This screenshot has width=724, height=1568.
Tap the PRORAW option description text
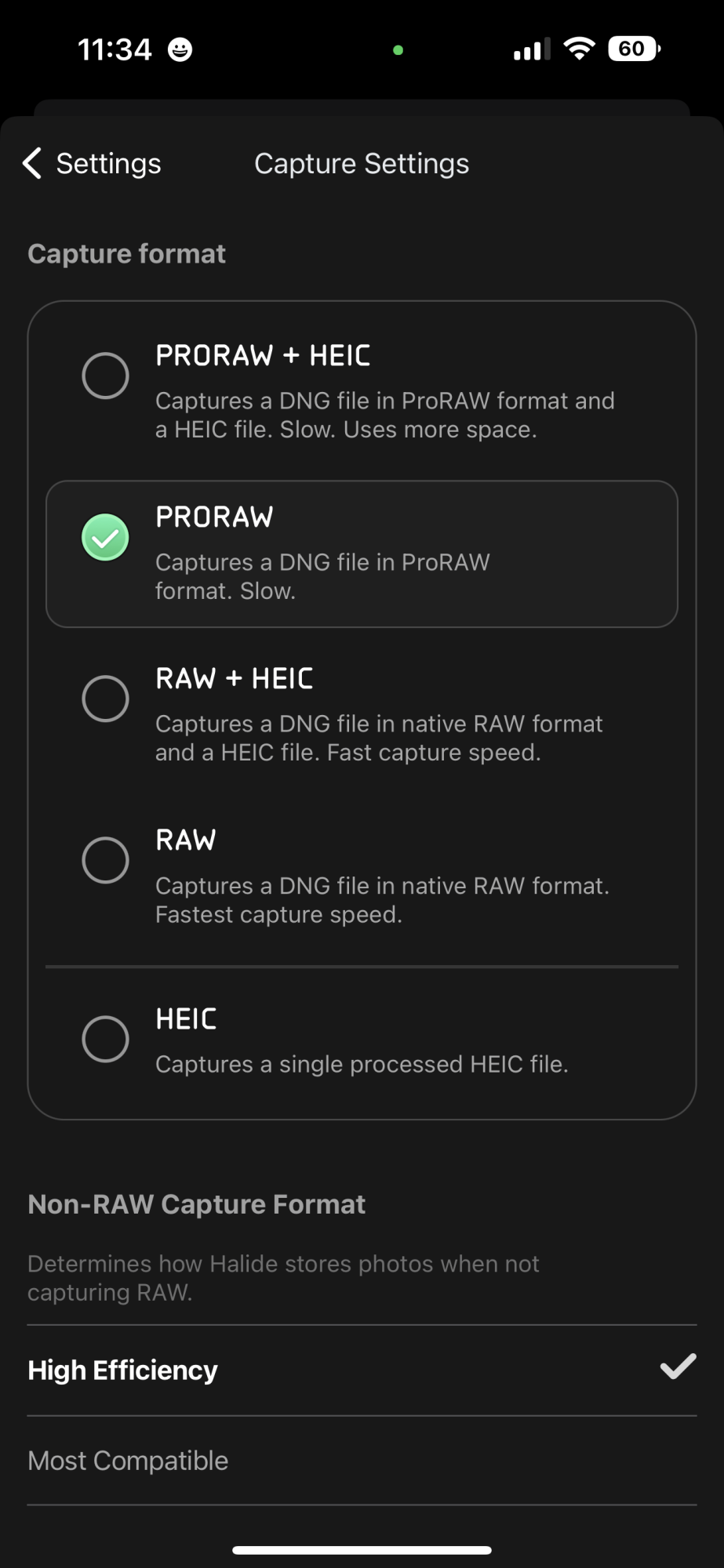322,576
